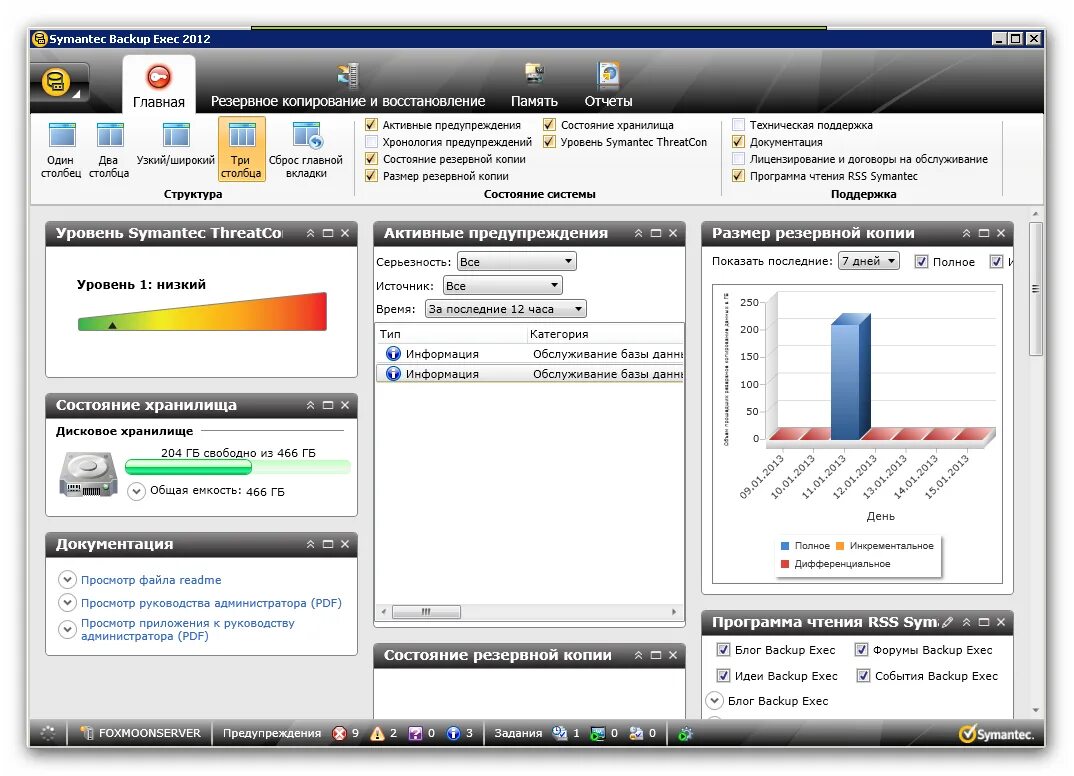Image resolution: width=1074 pixels, height=776 pixels.
Task: Close the Документация panel
Action: (345, 544)
